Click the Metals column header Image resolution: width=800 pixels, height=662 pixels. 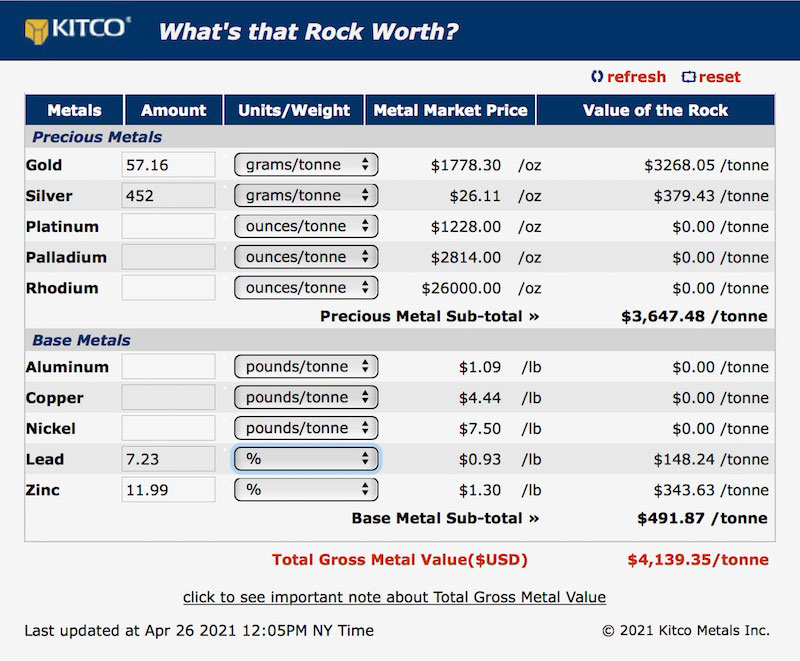(x=74, y=110)
